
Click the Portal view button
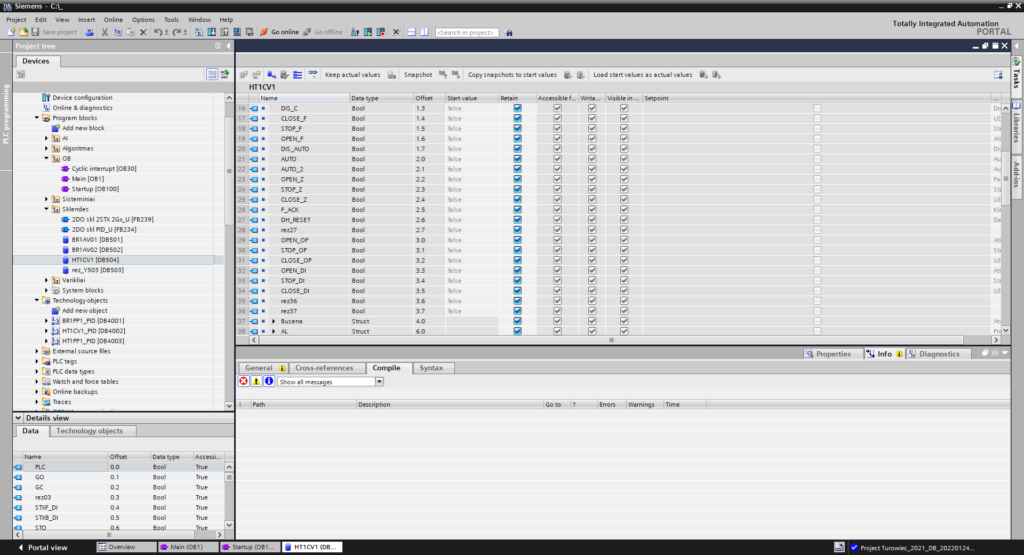point(43,547)
